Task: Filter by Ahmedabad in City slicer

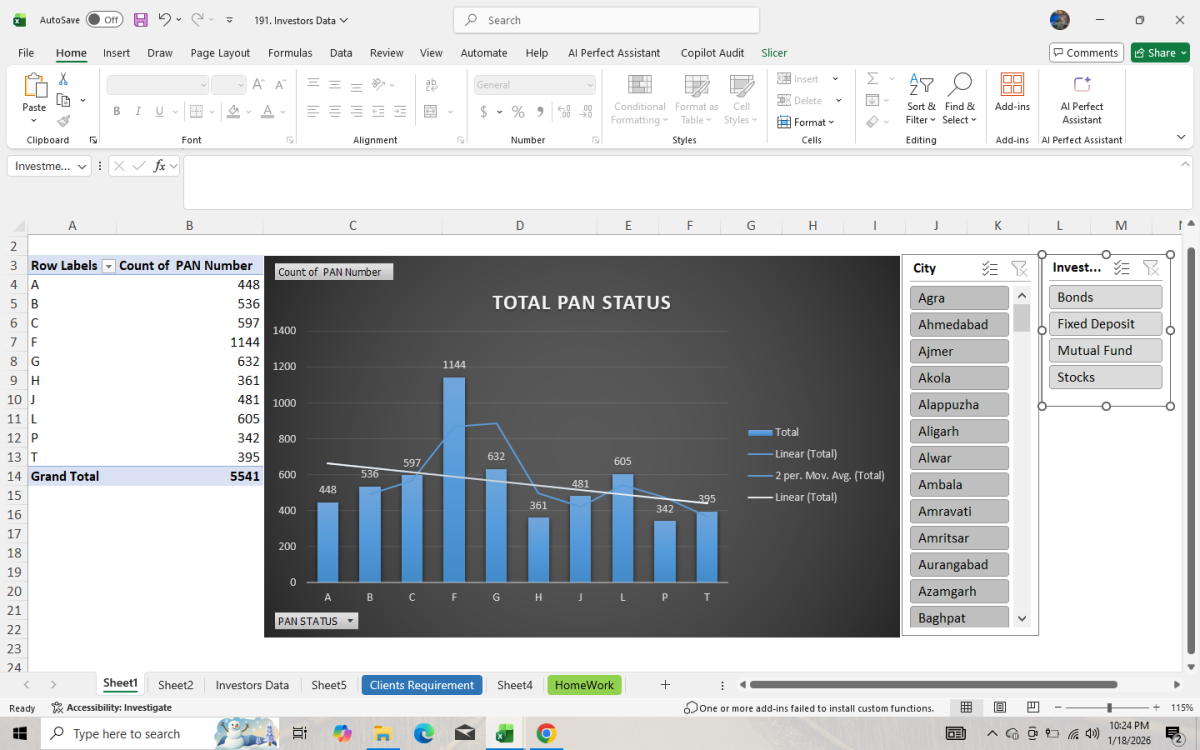Action: (959, 325)
